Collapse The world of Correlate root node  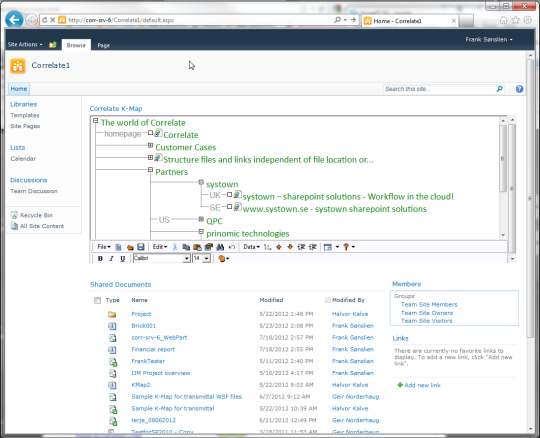click(95, 121)
